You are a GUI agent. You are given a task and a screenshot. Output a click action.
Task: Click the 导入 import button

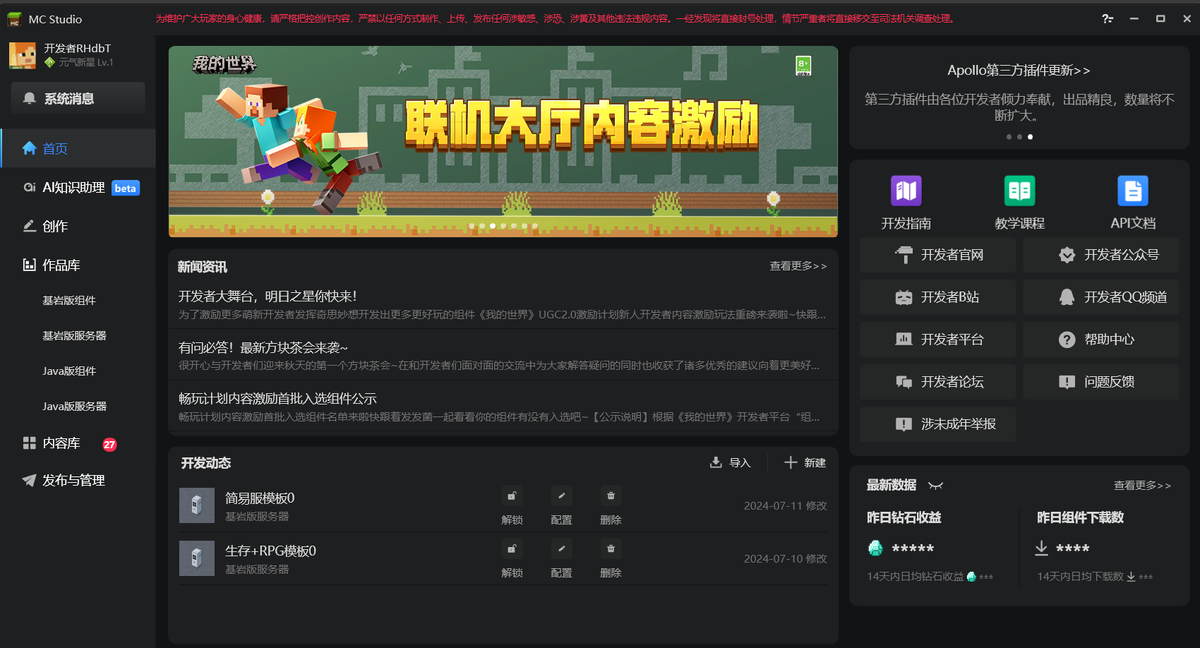click(x=730, y=462)
